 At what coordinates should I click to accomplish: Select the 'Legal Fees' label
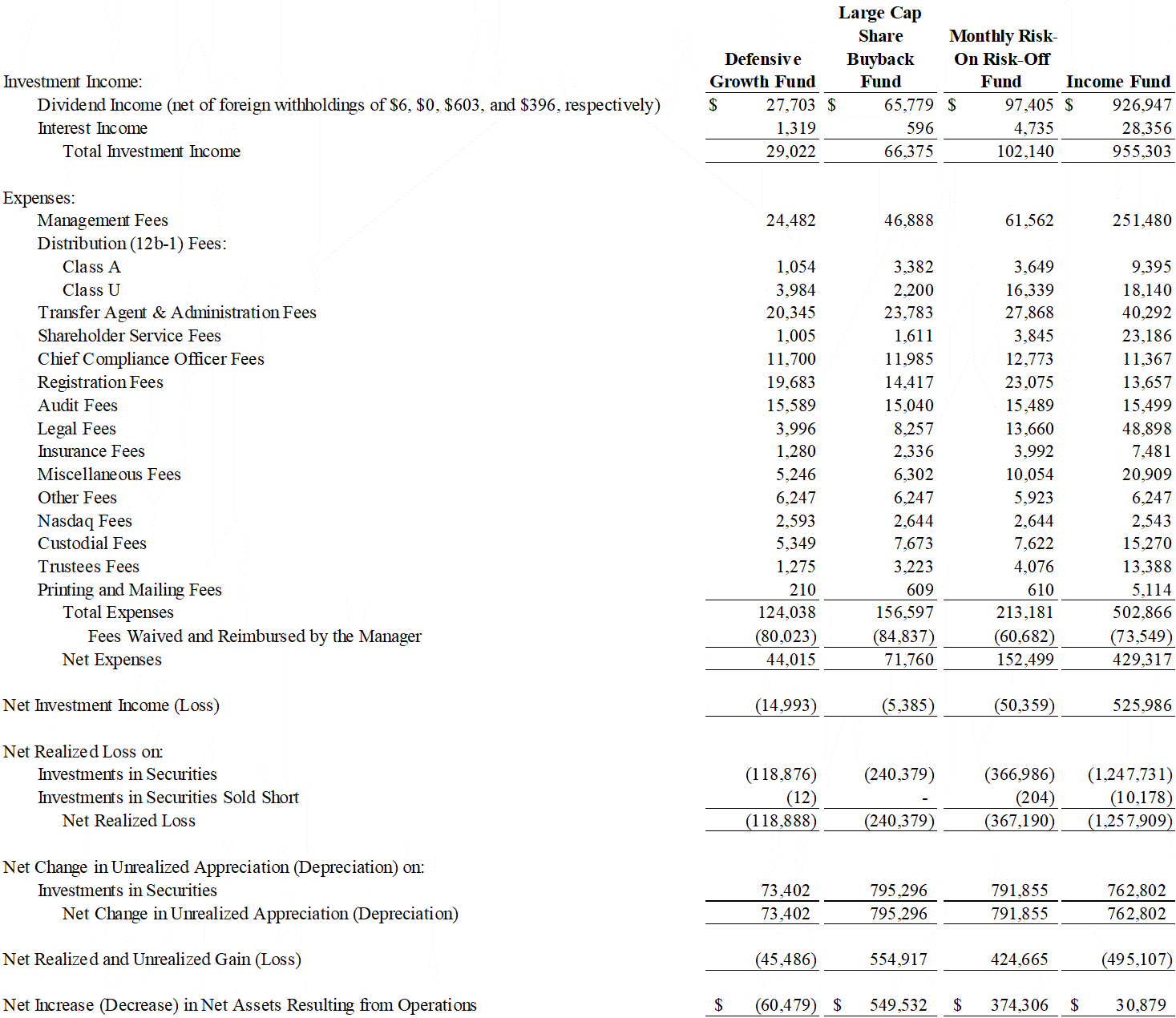77,429
